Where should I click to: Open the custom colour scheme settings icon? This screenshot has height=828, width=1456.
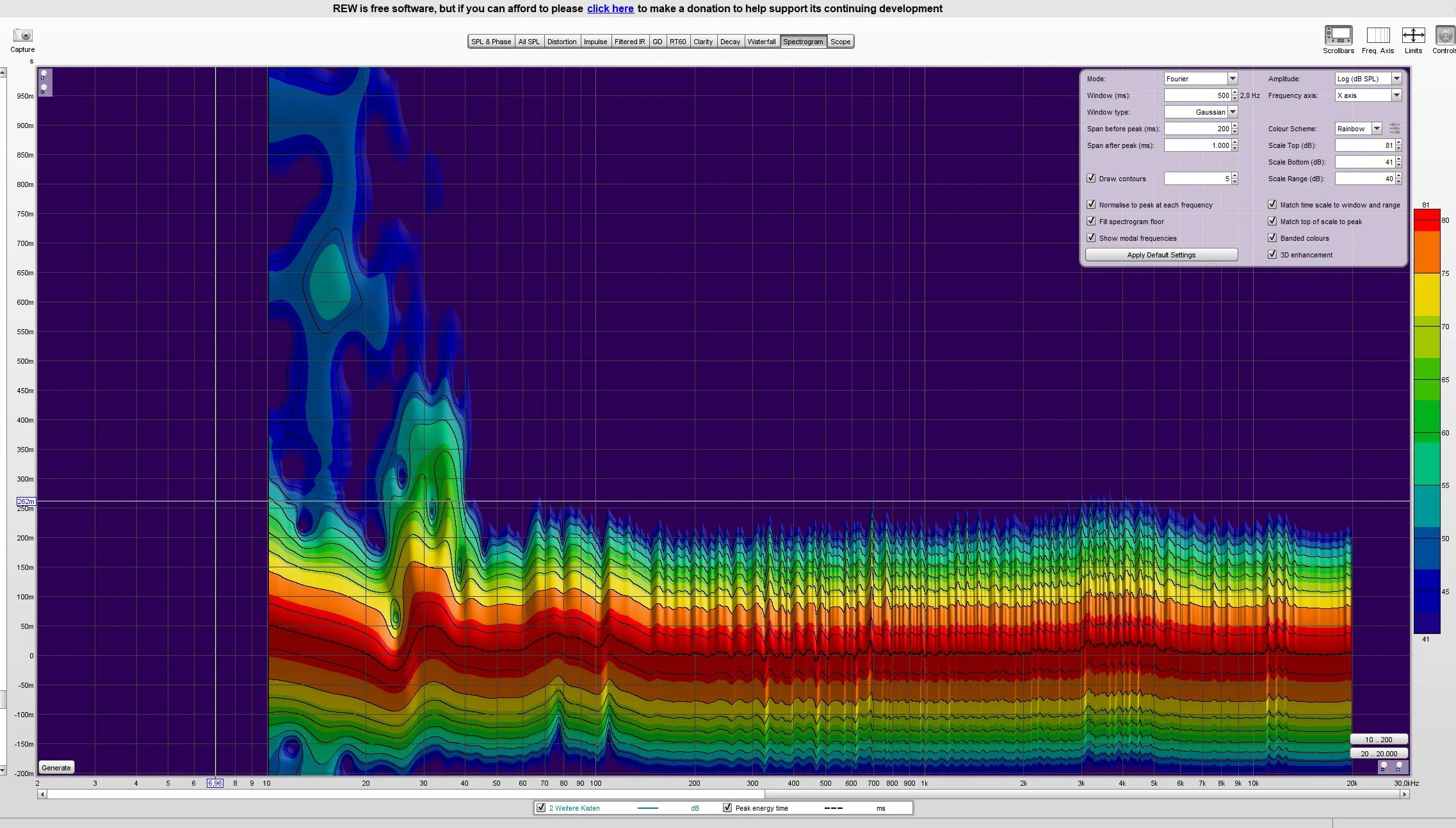coord(1395,129)
